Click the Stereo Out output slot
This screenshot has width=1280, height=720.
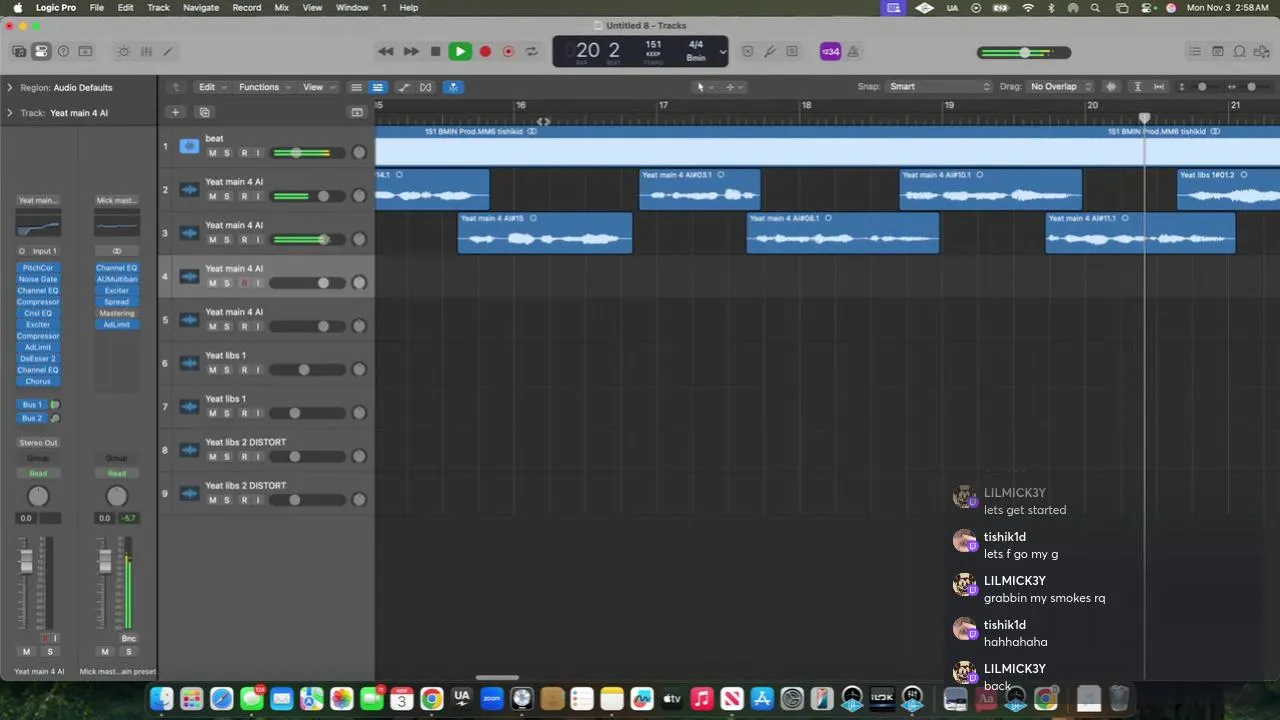(x=38, y=442)
